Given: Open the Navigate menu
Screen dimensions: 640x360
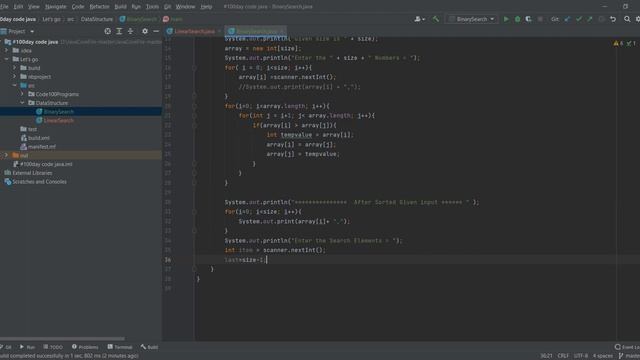Looking at the screenshot, I should (x=56, y=7).
